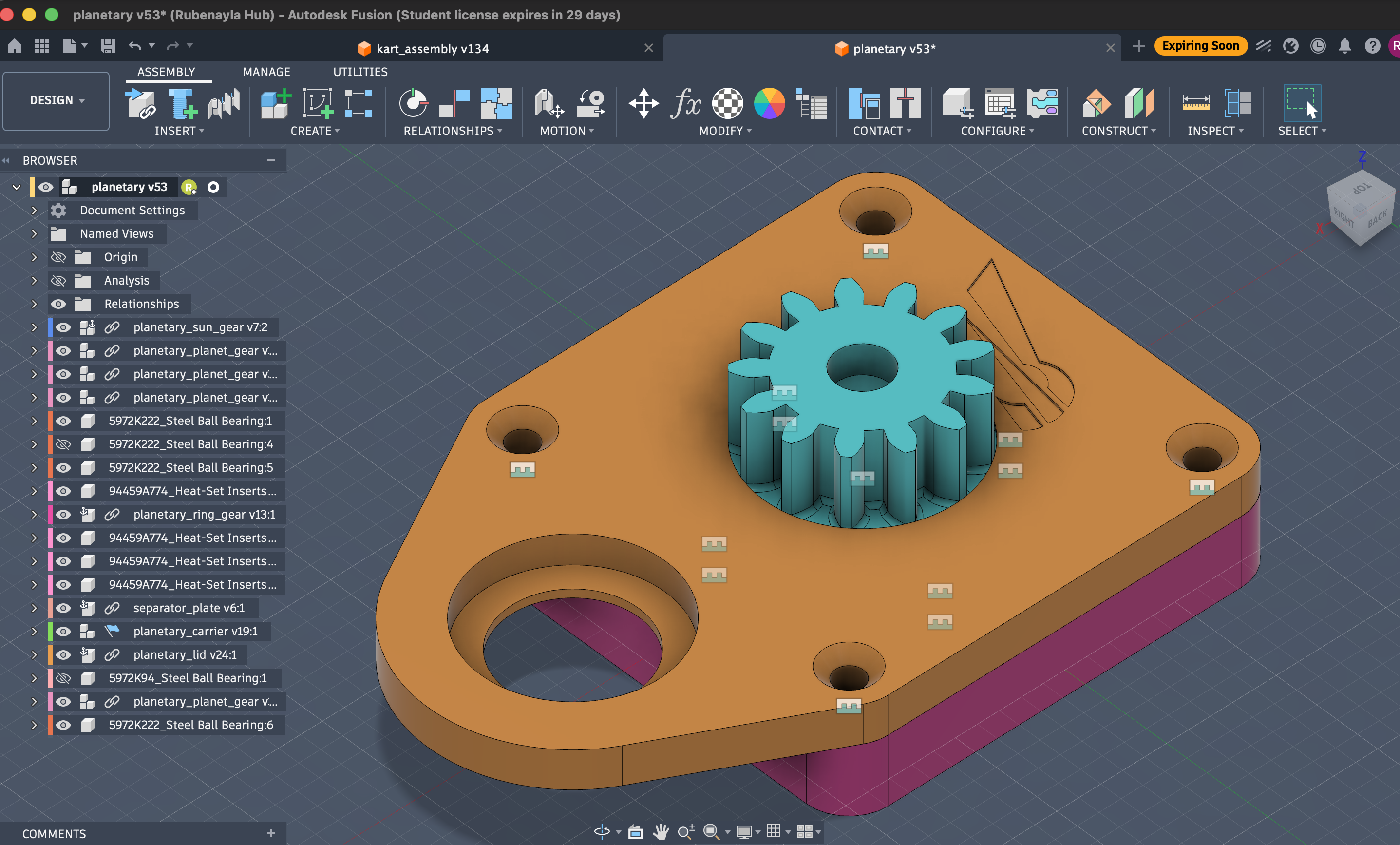The height and width of the screenshot is (845, 1400).
Task: Hide the planetary_ring_gear v13:1 component
Action: (x=63, y=514)
